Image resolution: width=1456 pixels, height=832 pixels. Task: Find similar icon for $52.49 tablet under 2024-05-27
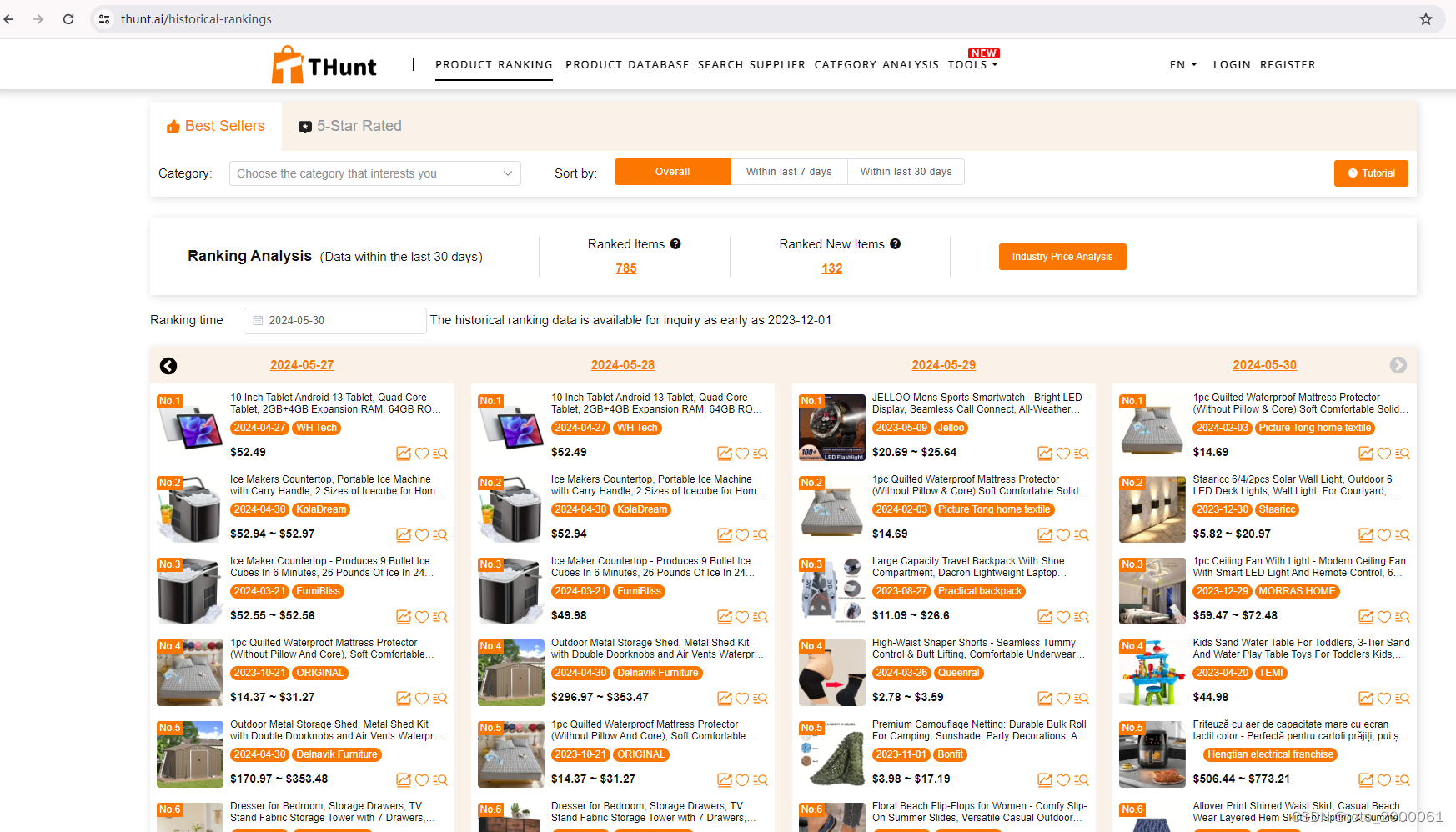440,454
